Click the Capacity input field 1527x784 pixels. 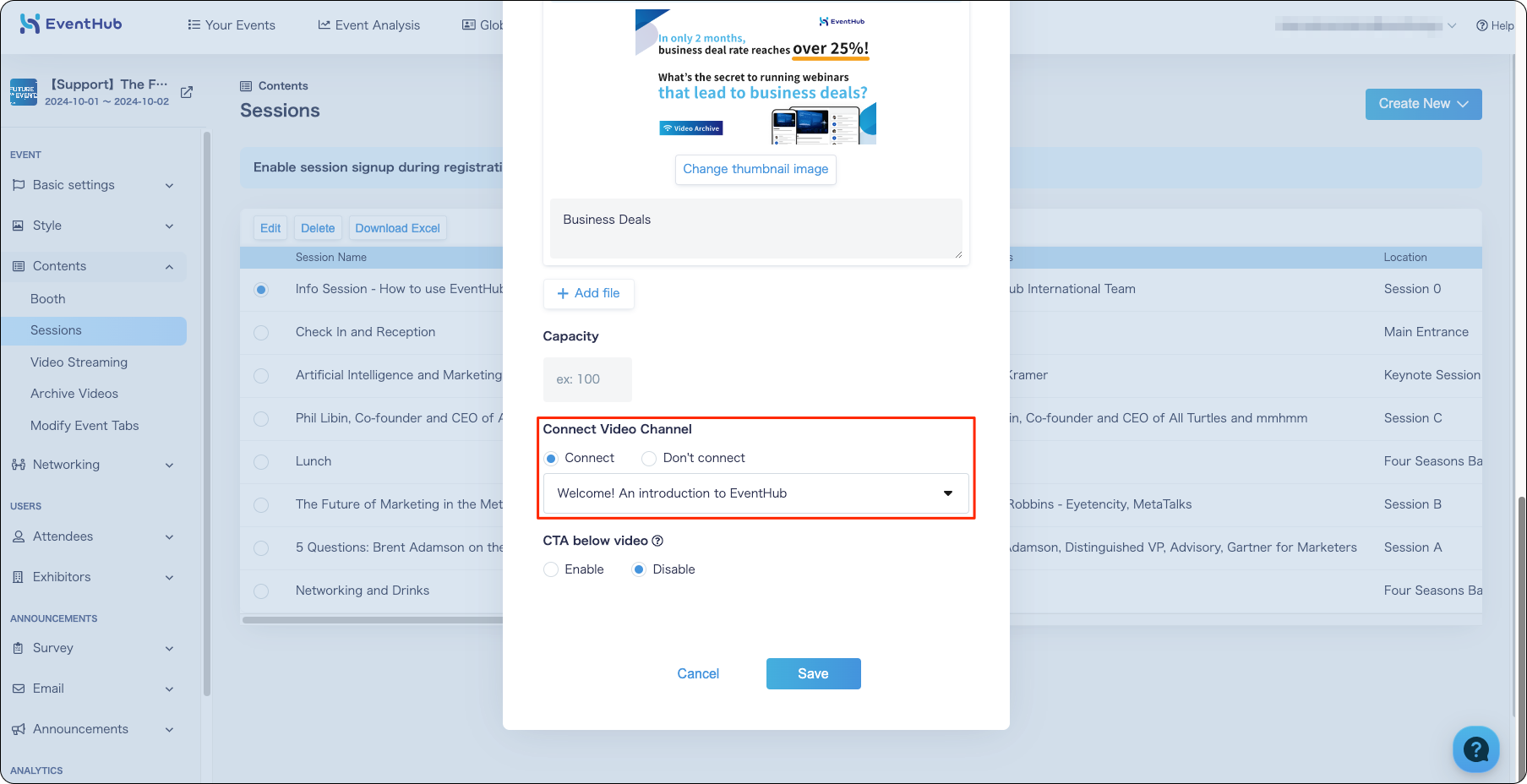pos(587,379)
